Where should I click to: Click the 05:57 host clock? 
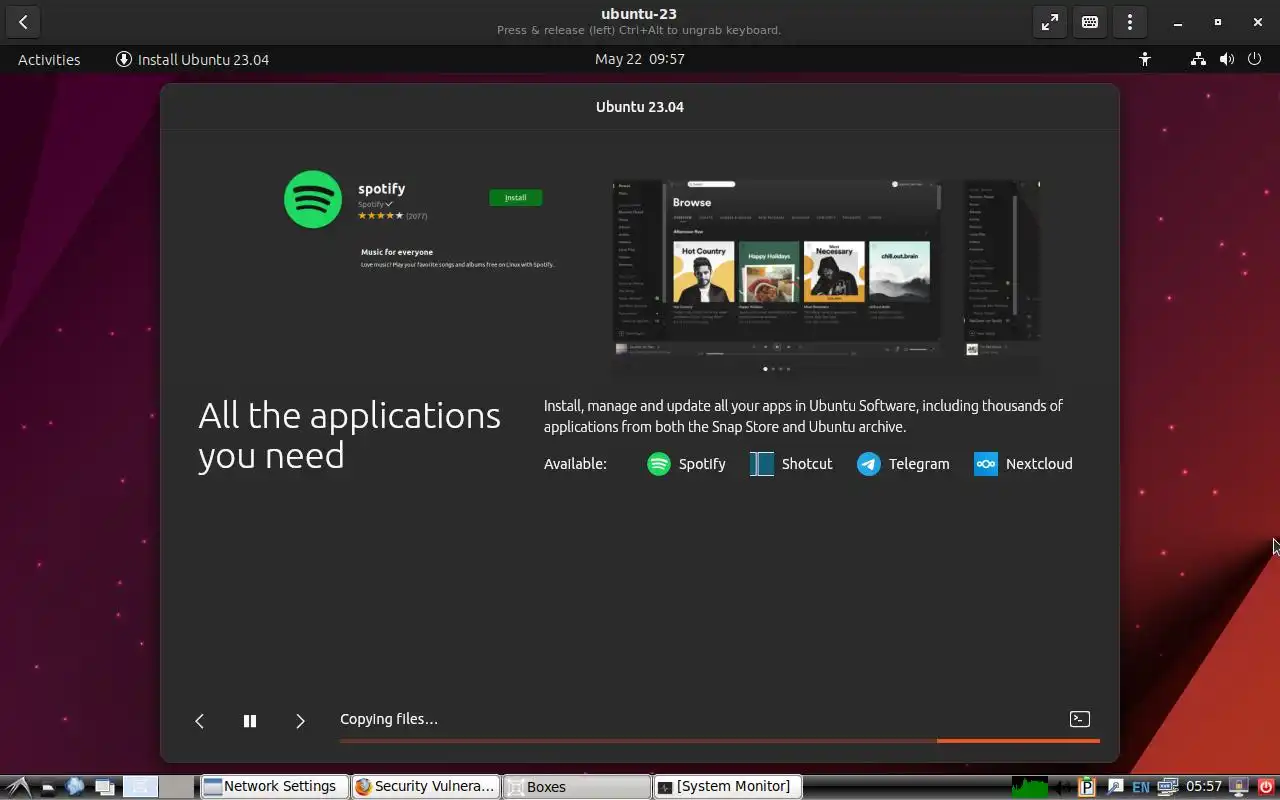click(1204, 787)
